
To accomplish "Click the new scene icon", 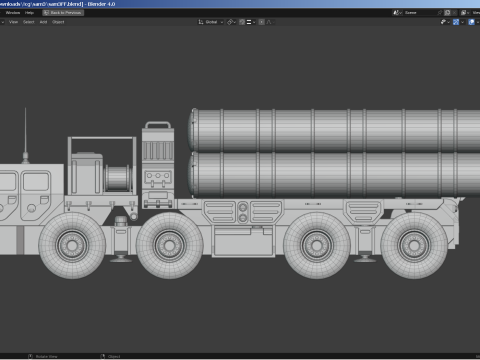I will pyautogui.click(x=447, y=13).
